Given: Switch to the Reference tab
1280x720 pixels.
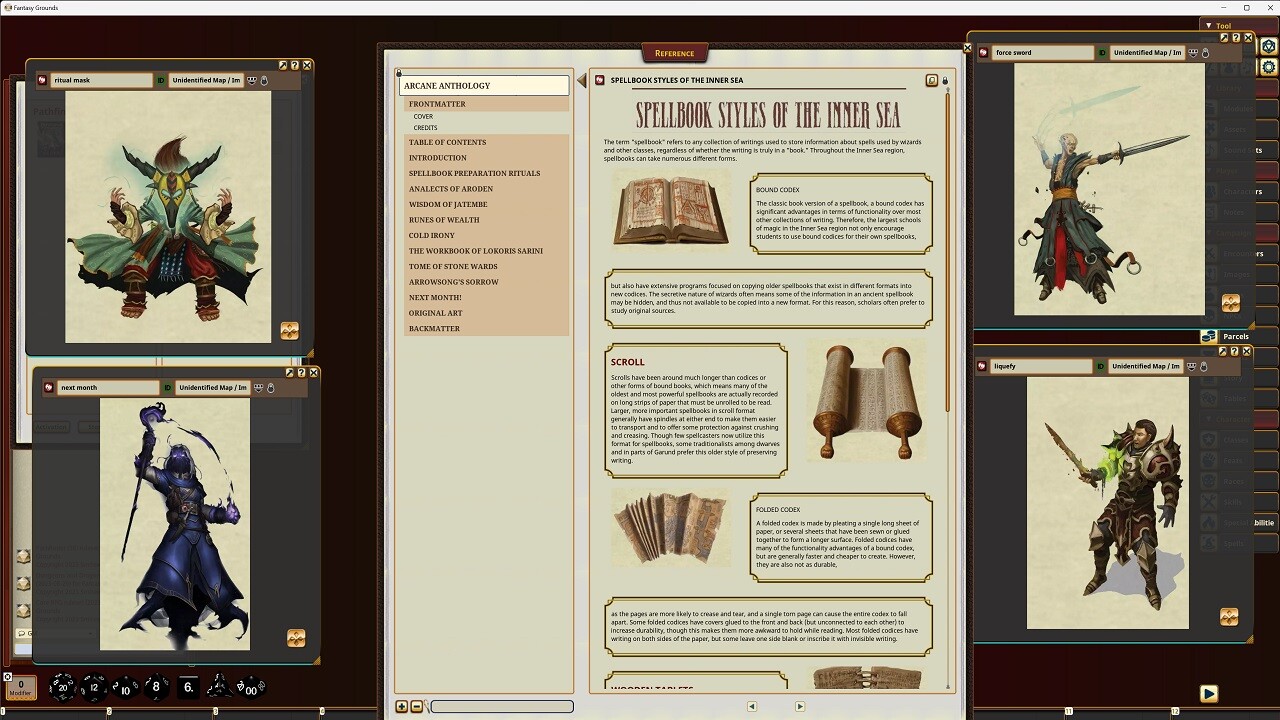Looking at the screenshot, I should 674,53.
